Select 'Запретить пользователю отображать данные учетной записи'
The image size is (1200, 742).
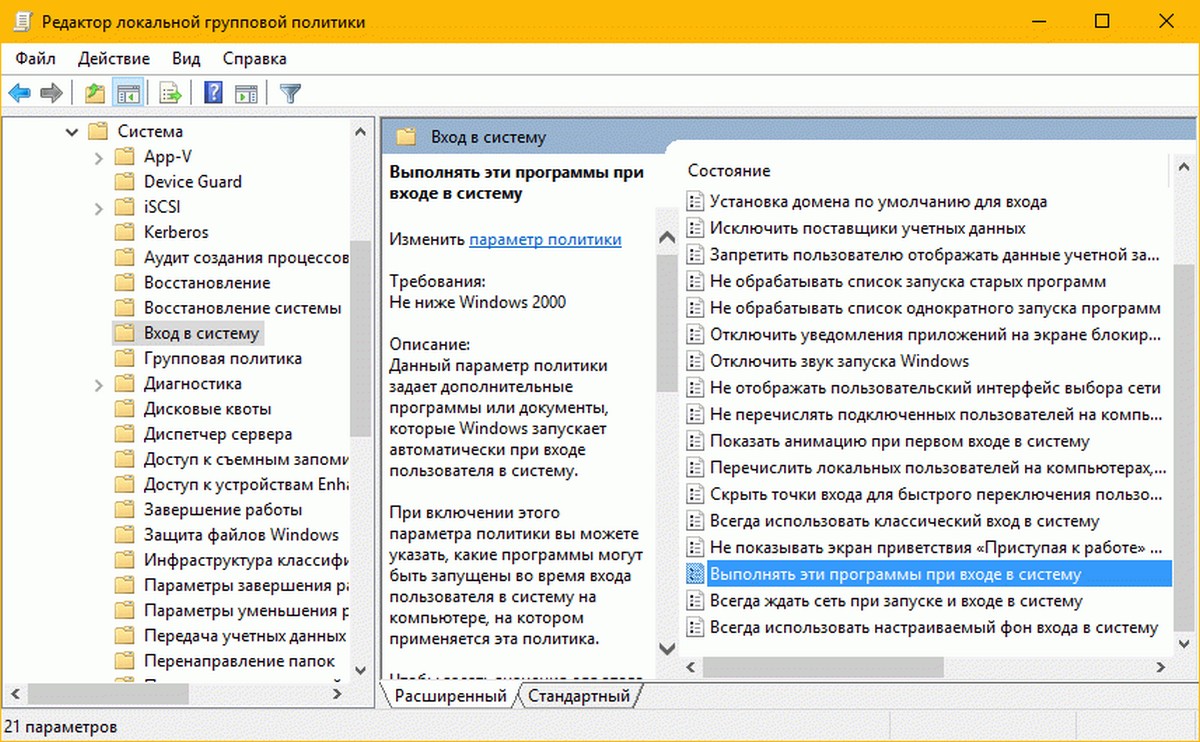pos(936,254)
